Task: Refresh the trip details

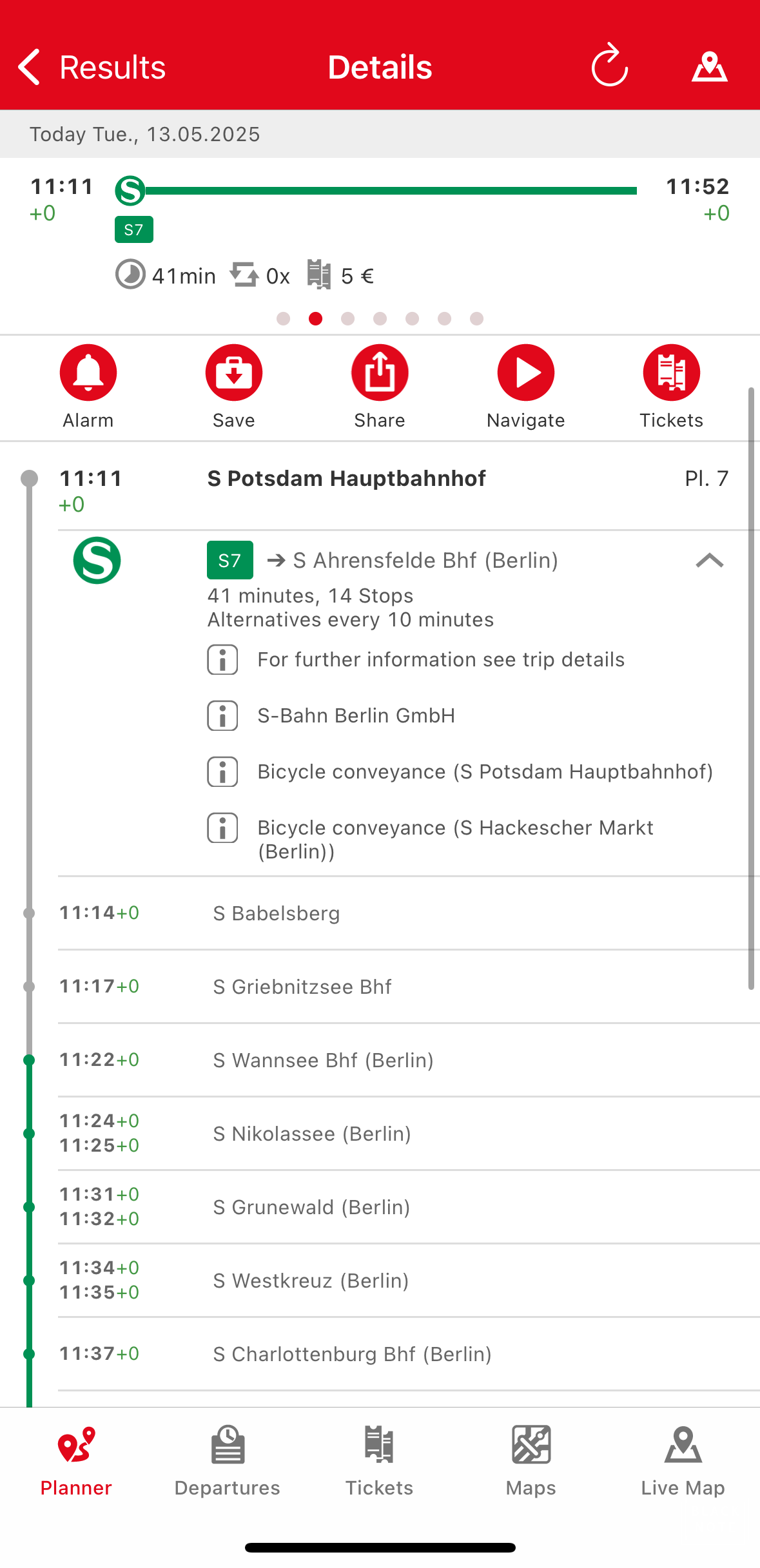Action: pos(609,66)
